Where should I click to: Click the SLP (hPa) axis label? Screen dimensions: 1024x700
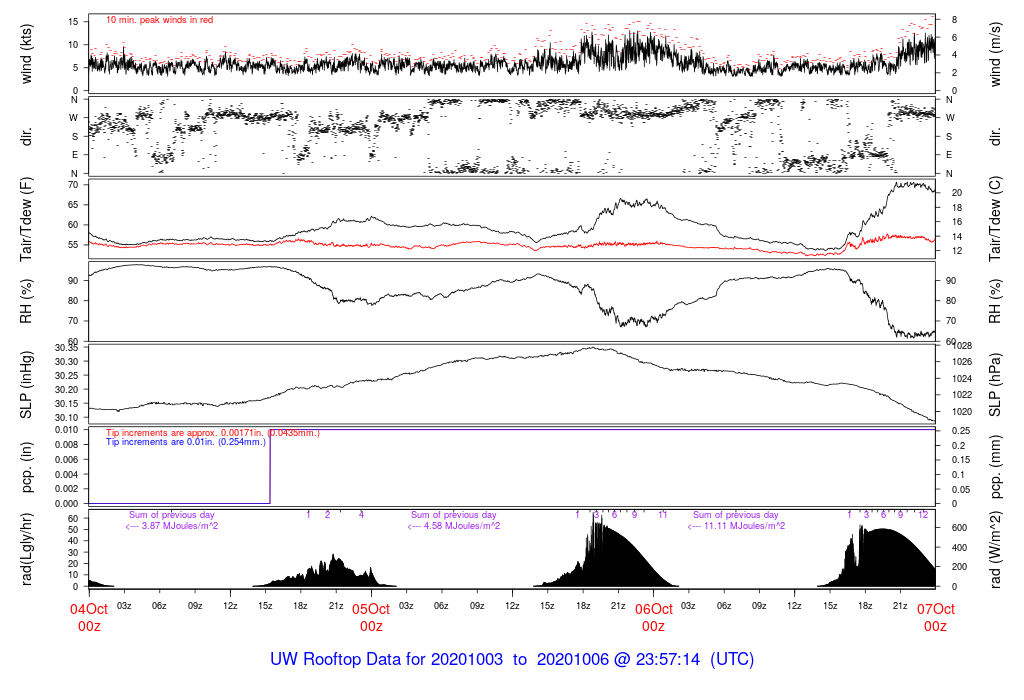click(x=996, y=383)
